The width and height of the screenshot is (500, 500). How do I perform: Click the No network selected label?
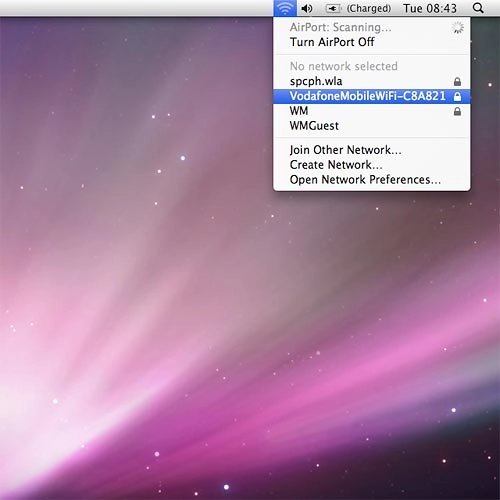point(344,66)
